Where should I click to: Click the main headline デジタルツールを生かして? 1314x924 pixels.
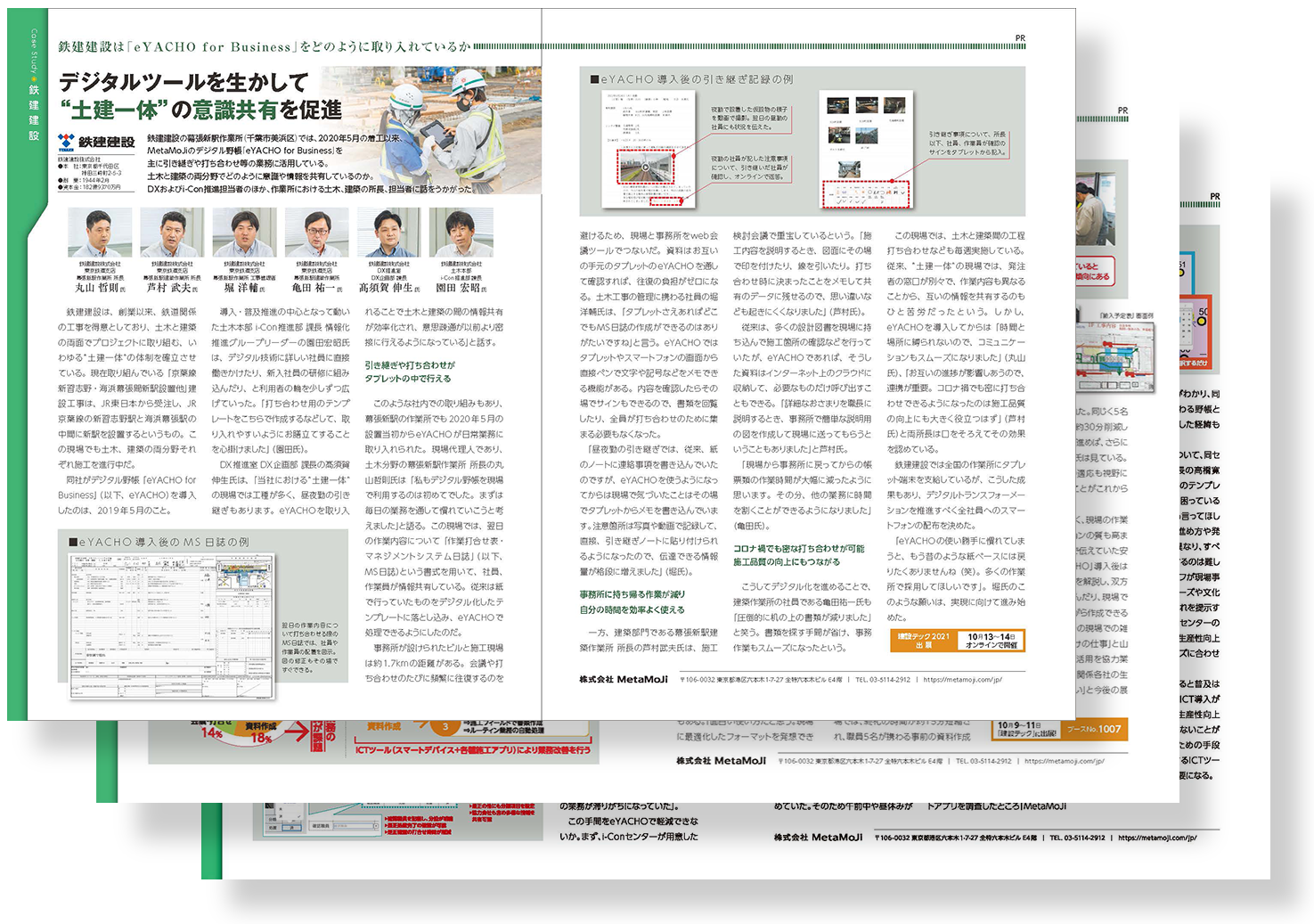(x=184, y=83)
